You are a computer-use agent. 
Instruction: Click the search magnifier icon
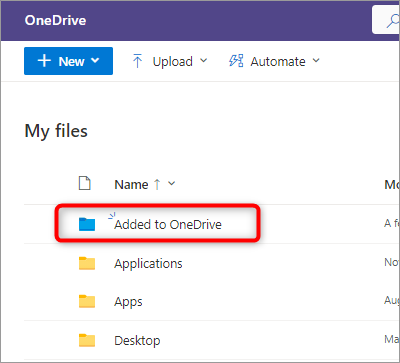tap(393, 21)
